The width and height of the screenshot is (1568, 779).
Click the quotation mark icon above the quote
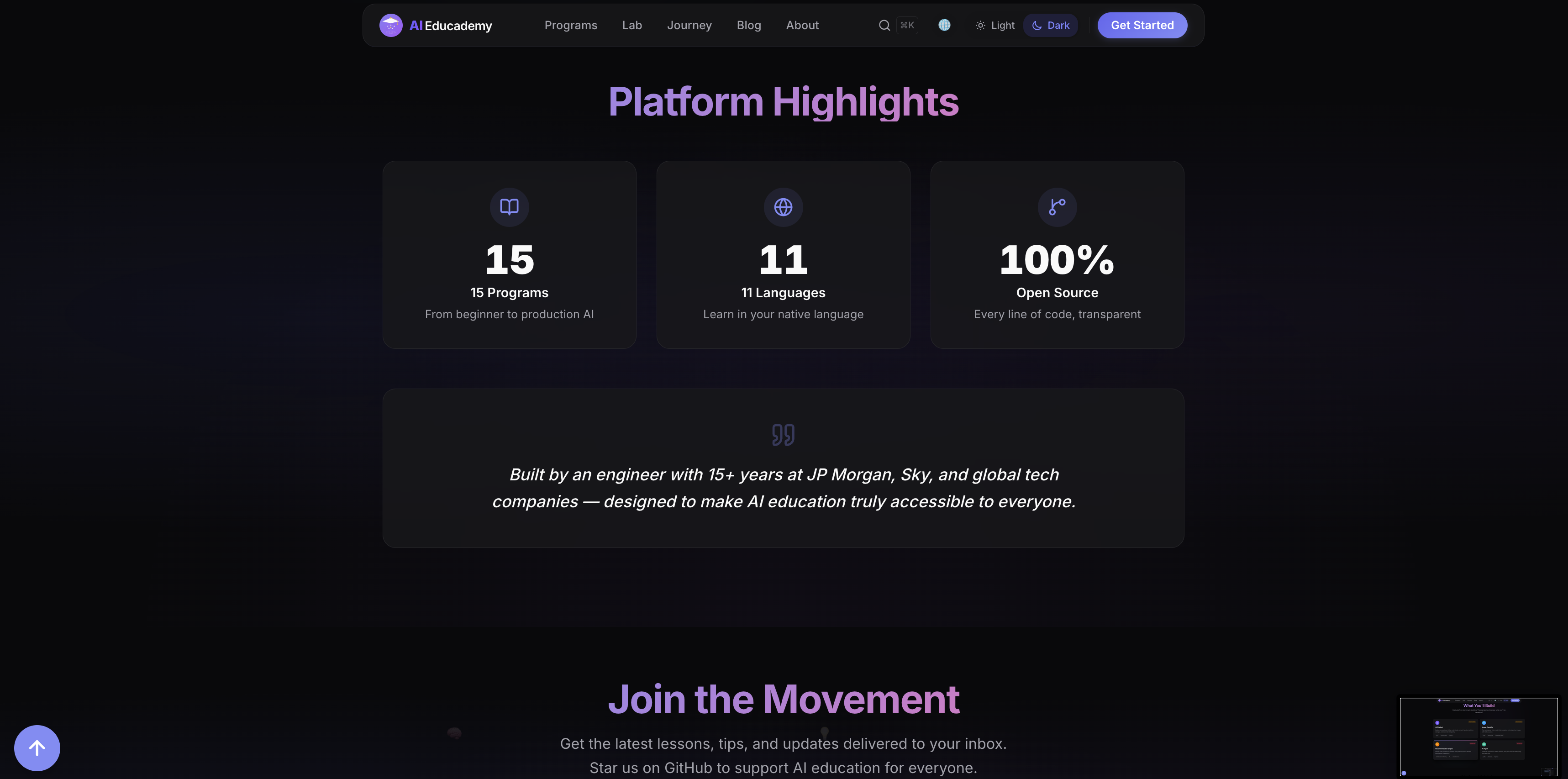tap(783, 435)
